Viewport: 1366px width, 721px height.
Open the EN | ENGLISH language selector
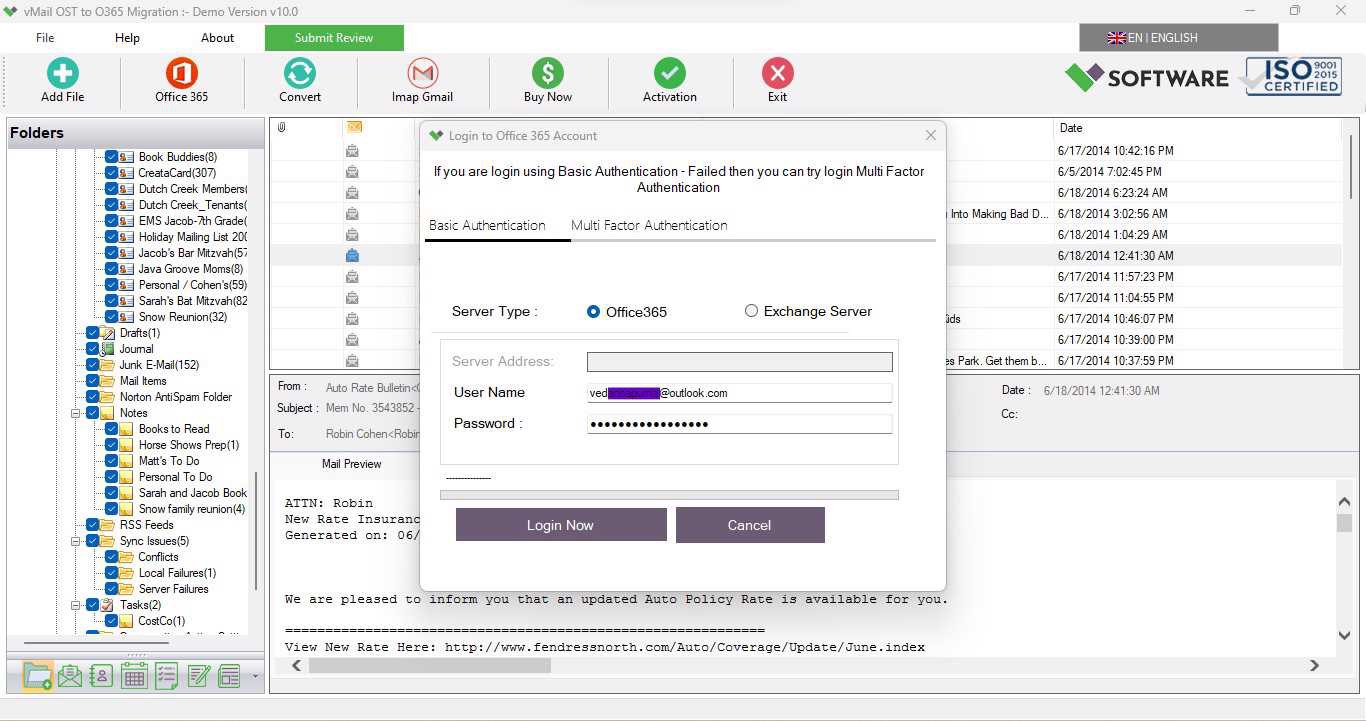tap(1178, 38)
